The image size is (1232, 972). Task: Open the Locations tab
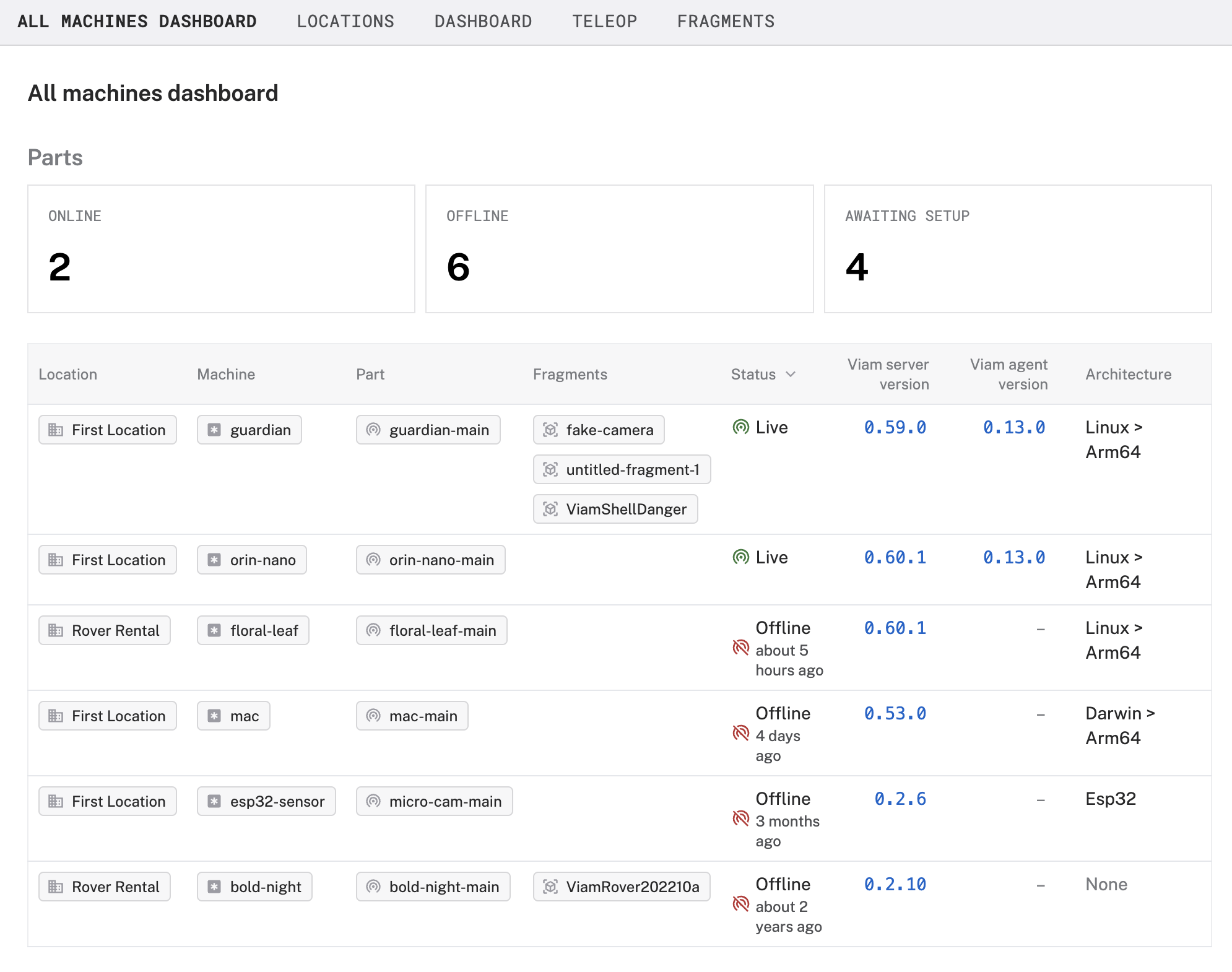coord(345,22)
